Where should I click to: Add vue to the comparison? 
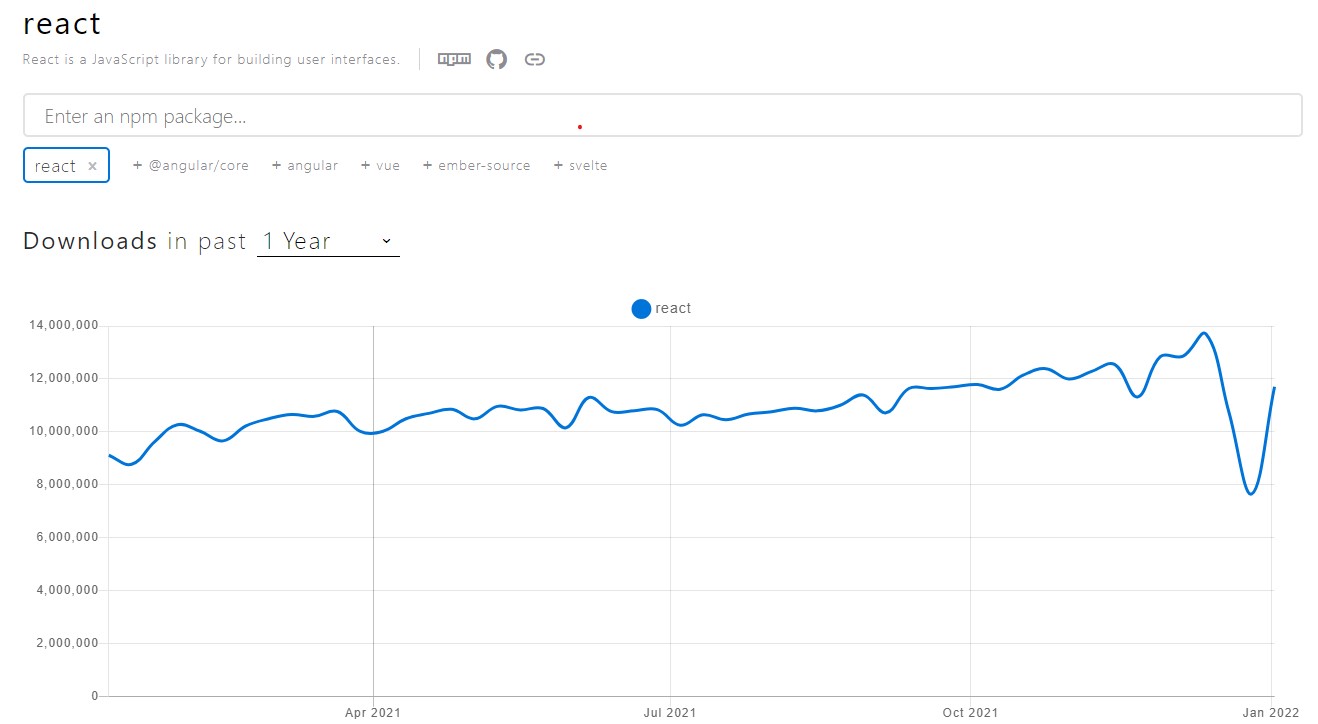pos(381,165)
